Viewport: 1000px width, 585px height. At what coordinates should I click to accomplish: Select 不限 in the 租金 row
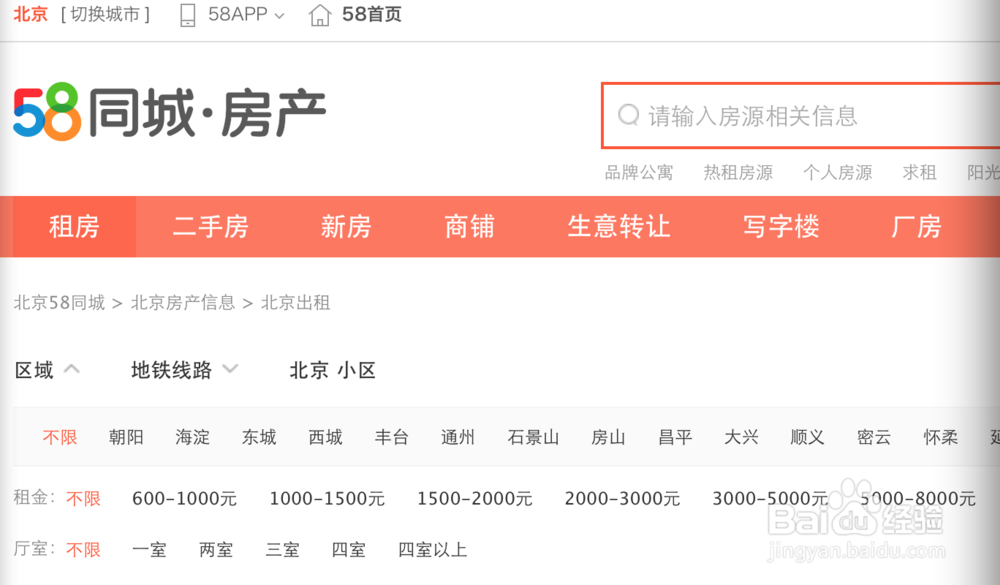click(x=84, y=498)
